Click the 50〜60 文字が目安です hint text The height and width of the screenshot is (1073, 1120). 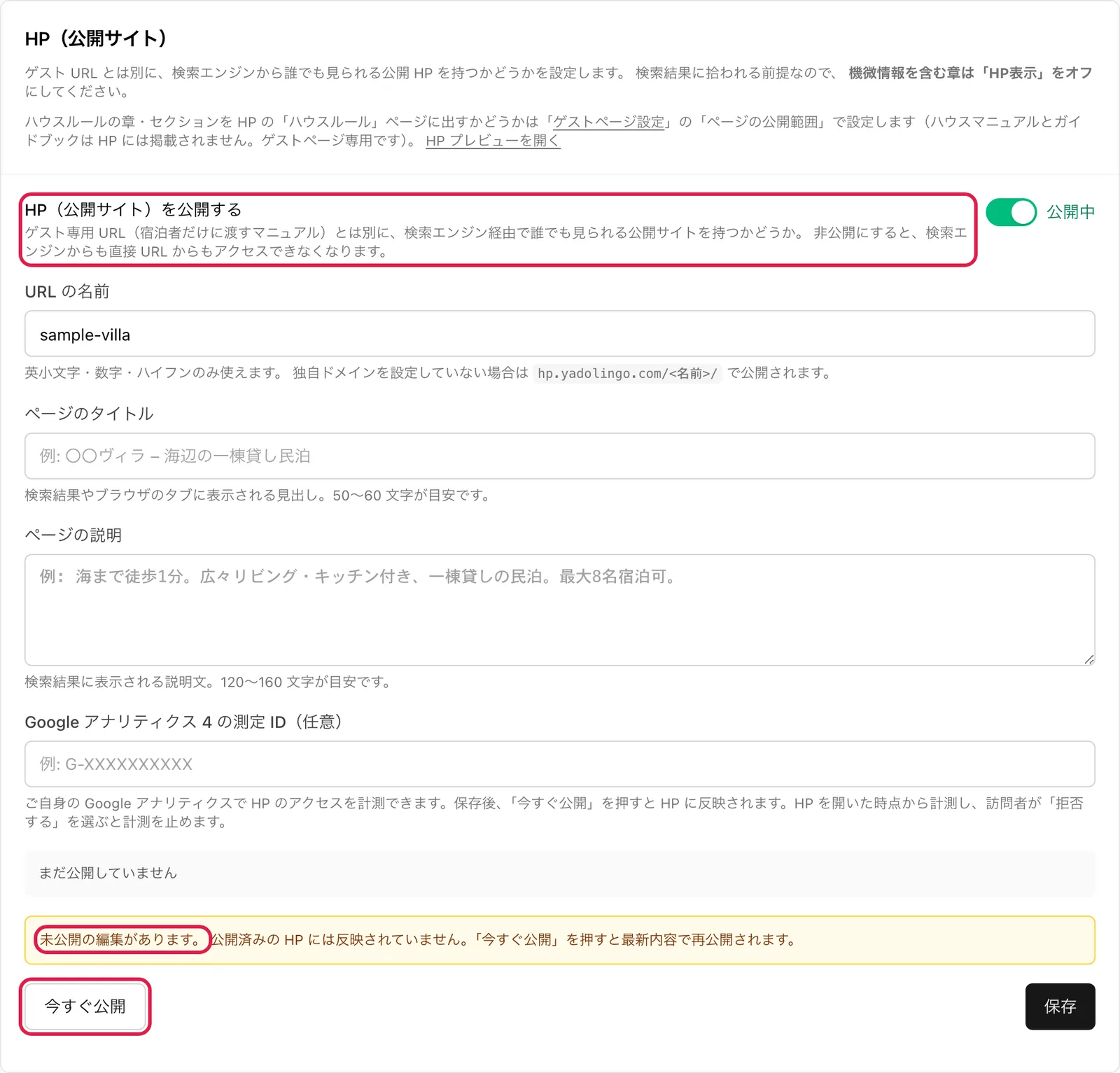point(410,496)
